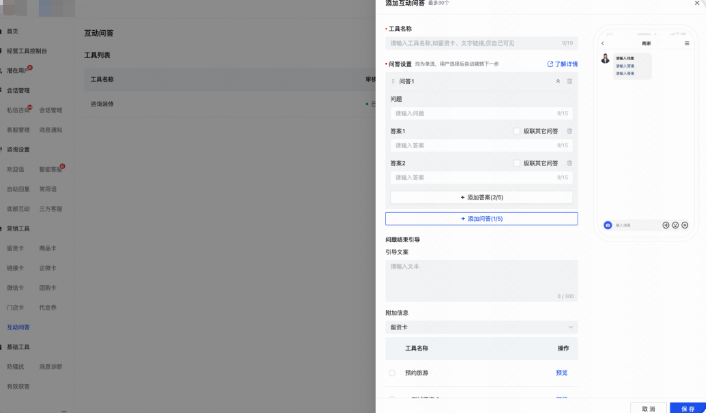Image resolution: width=706 pixels, height=413 pixels.
Task: Select the 预约旅游 radio button
Action: (x=392, y=372)
